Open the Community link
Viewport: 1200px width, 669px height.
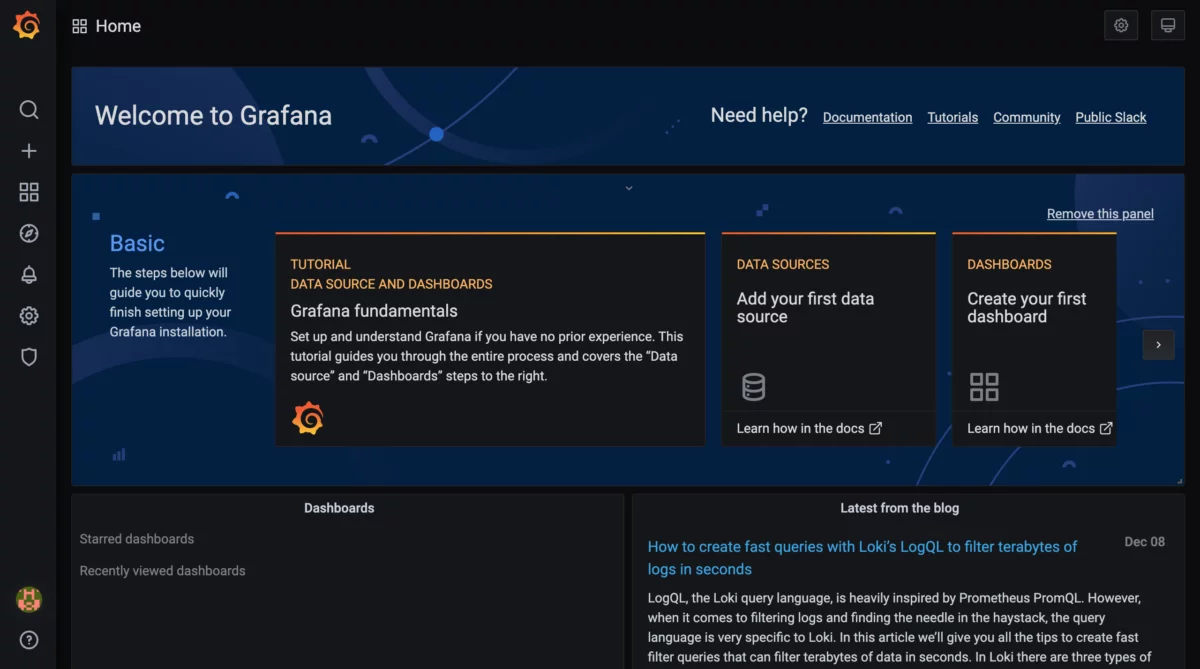pyautogui.click(x=1027, y=117)
